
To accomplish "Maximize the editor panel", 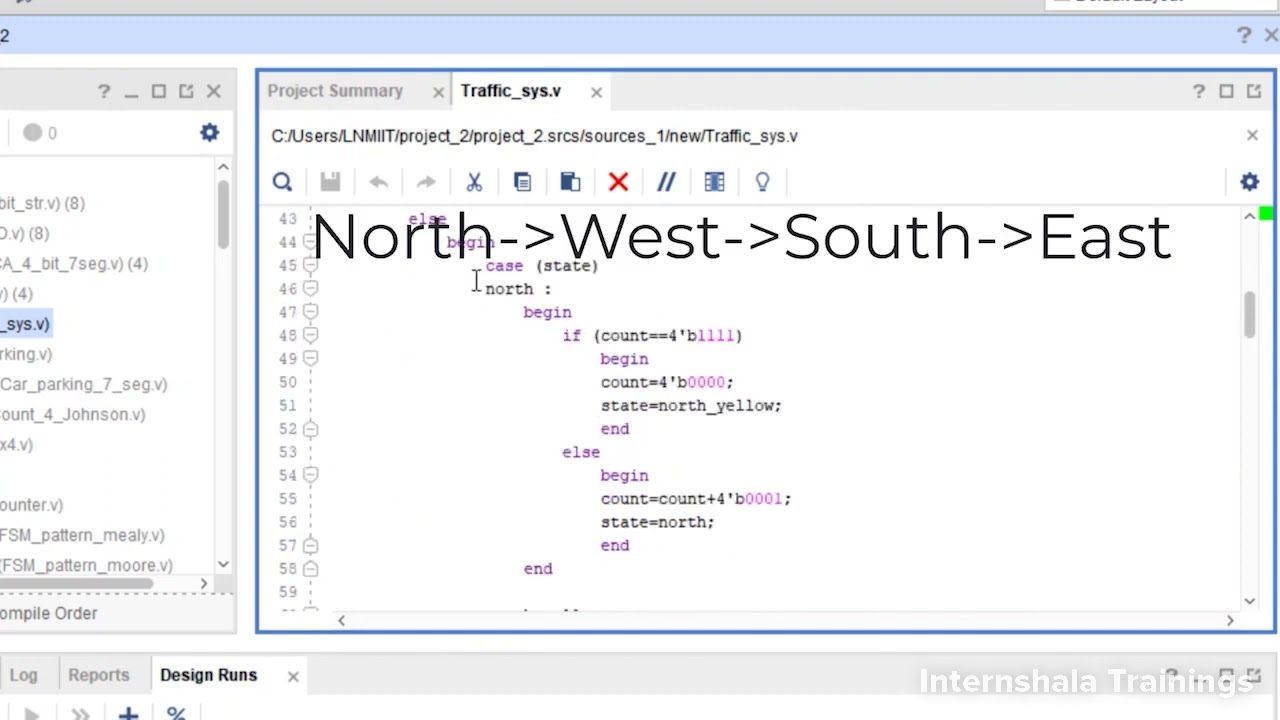I will click(x=1226, y=91).
